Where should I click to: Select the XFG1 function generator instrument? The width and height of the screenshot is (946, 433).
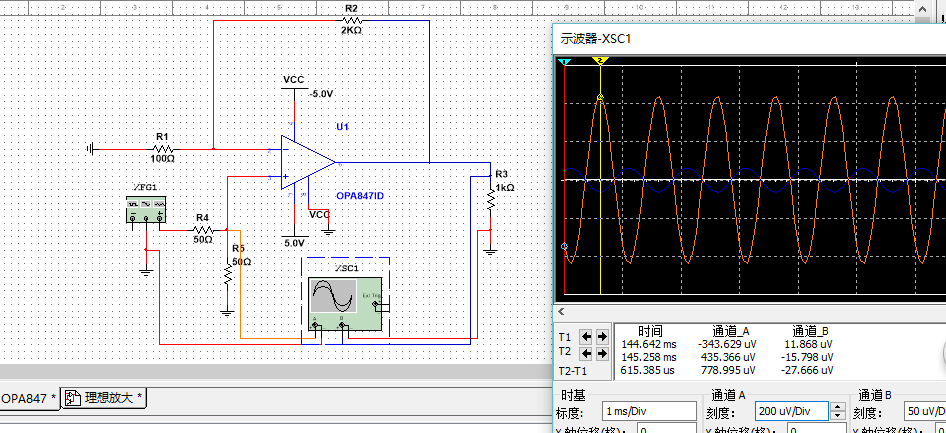pos(145,209)
